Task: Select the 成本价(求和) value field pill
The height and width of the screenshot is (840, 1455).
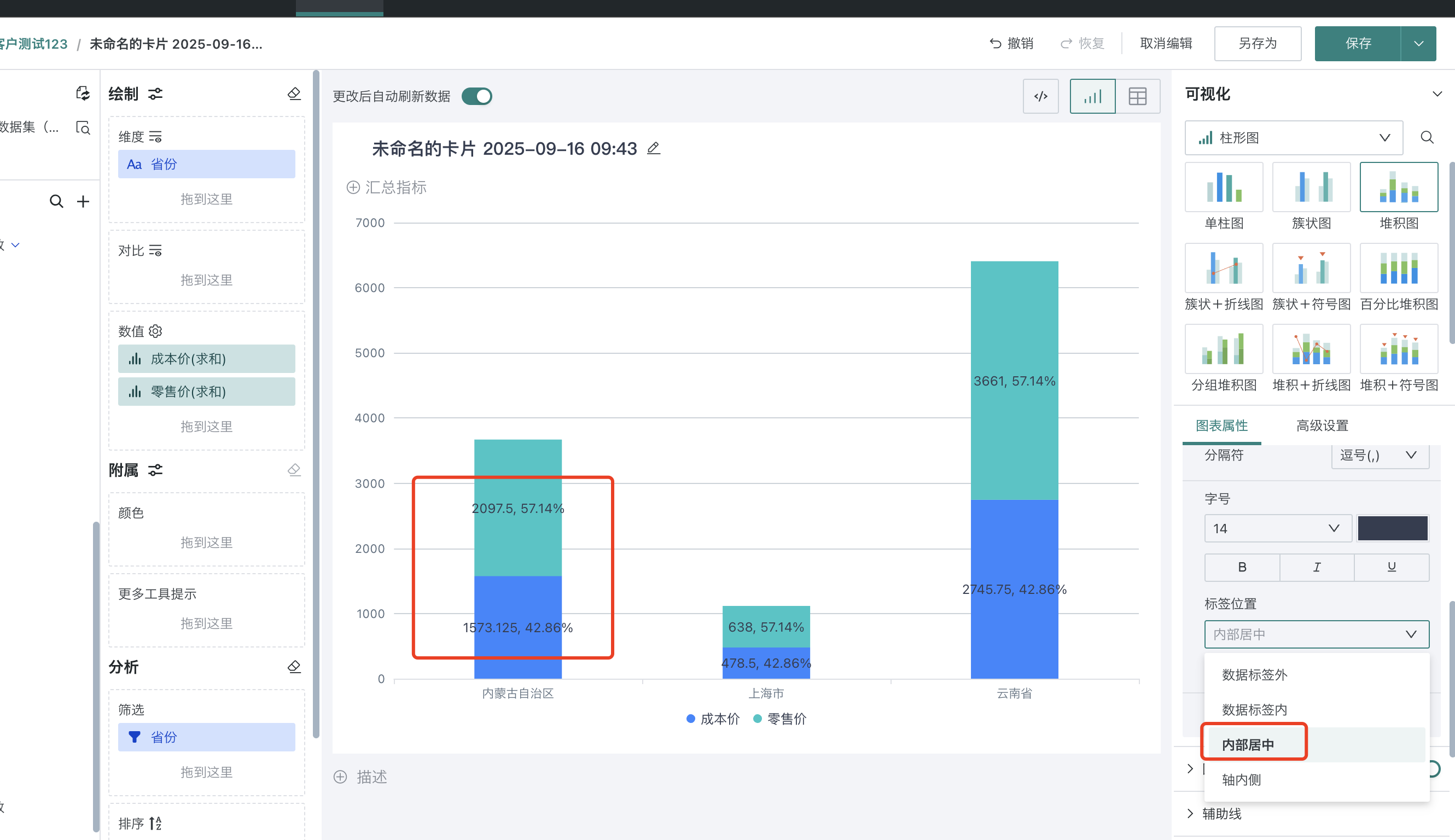Action: point(207,358)
